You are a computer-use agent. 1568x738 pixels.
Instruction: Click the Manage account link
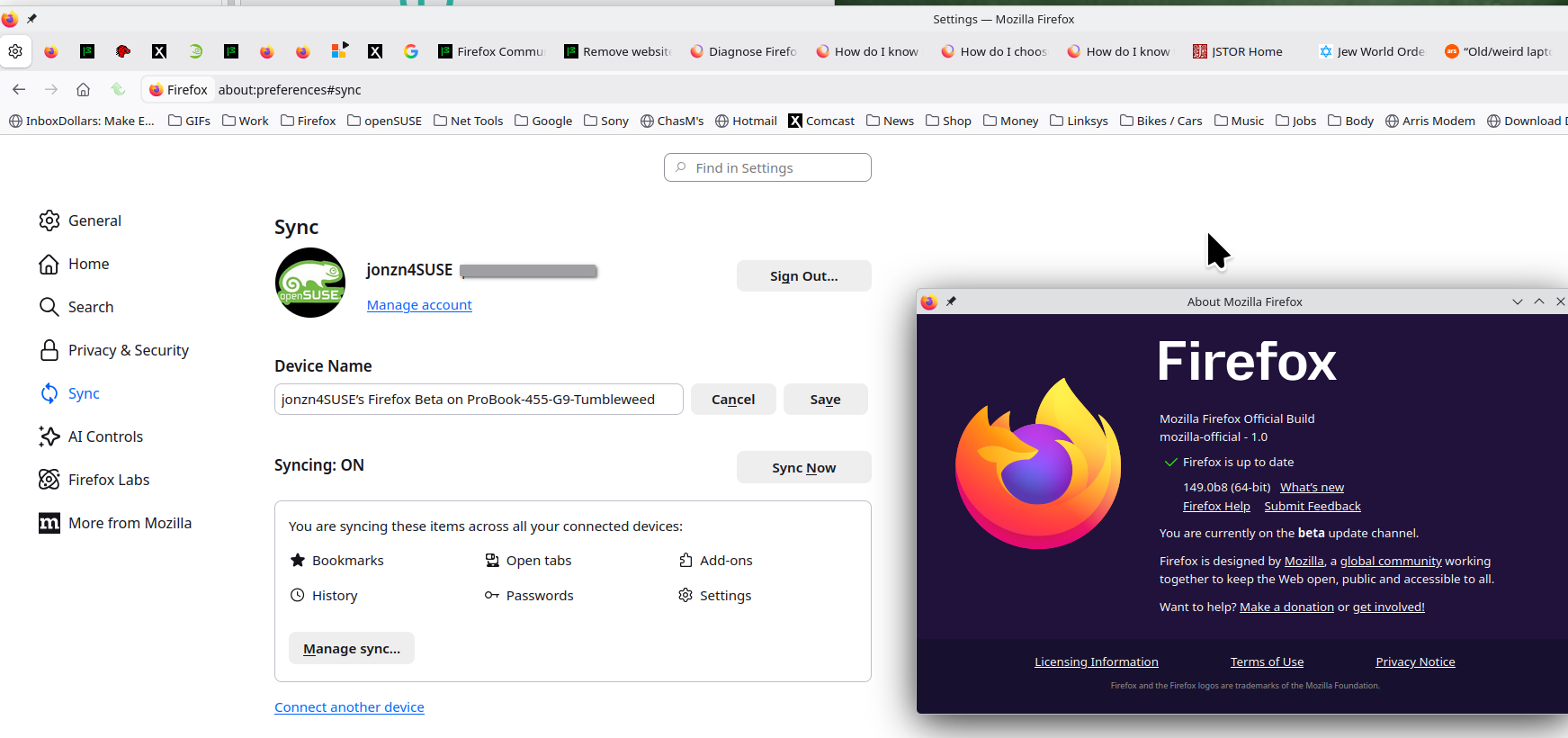tap(419, 305)
